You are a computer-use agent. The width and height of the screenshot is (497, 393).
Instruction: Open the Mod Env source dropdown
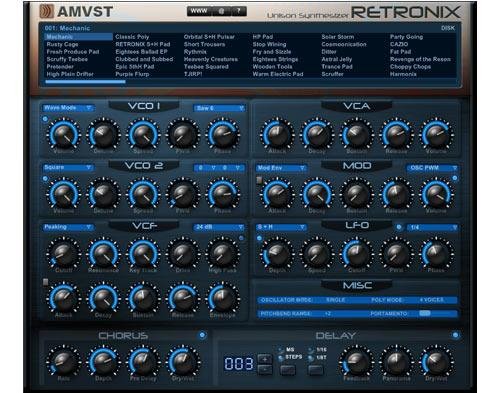281,168
